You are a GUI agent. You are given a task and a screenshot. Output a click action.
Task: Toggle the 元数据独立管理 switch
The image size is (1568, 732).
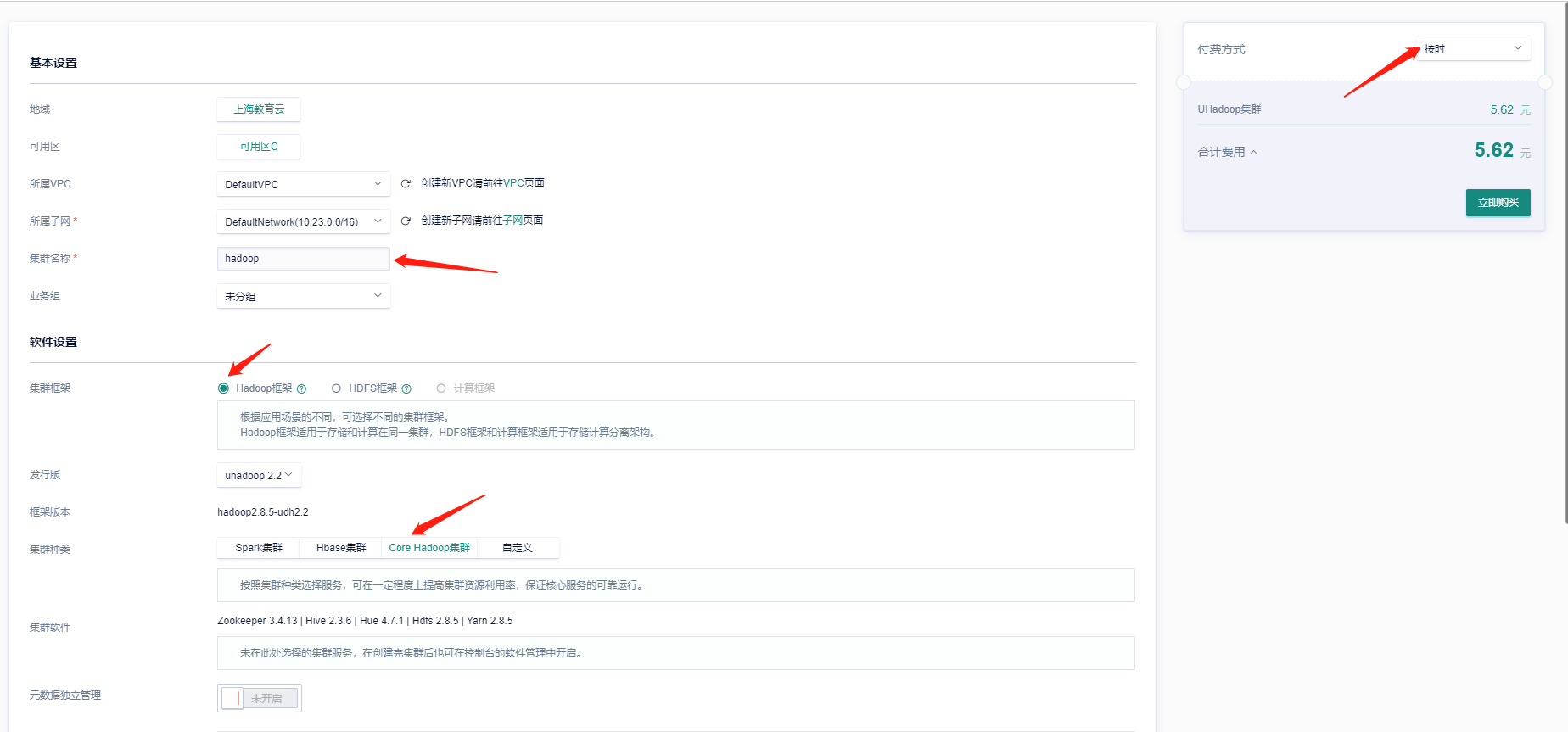(x=259, y=698)
